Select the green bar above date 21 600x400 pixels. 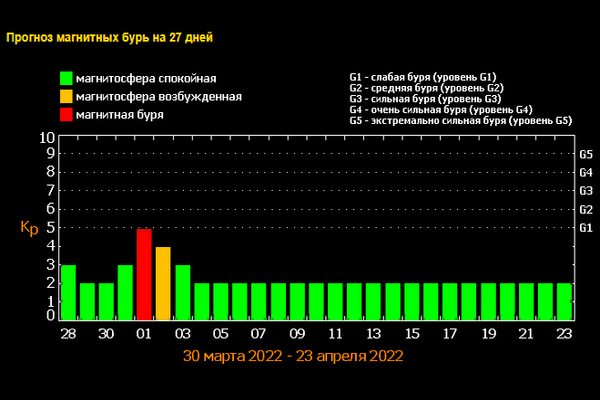pyautogui.click(x=526, y=302)
